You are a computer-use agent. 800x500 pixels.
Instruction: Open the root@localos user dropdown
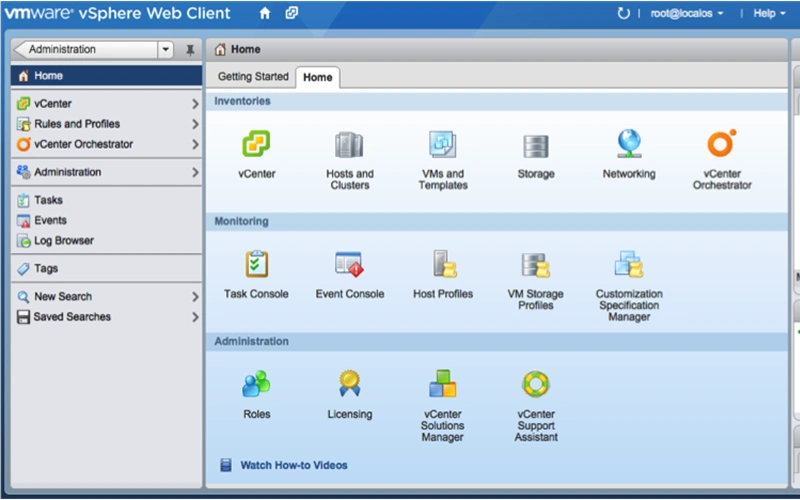[x=687, y=14]
